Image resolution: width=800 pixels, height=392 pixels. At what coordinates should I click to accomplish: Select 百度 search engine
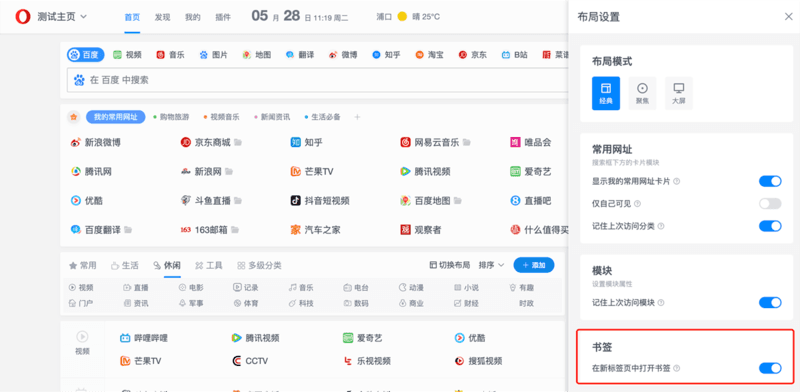(86, 55)
